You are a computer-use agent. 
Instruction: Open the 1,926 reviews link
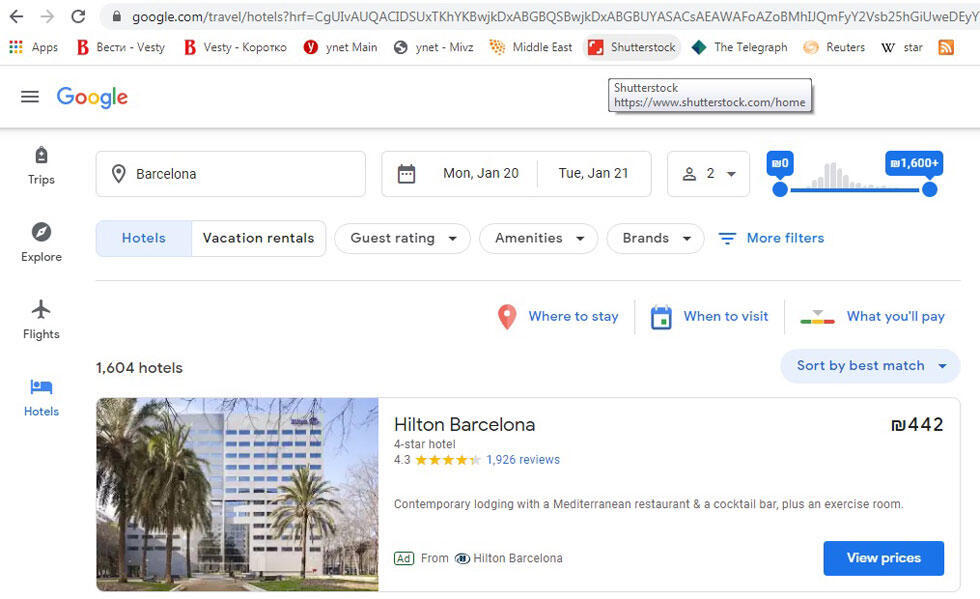click(x=523, y=460)
